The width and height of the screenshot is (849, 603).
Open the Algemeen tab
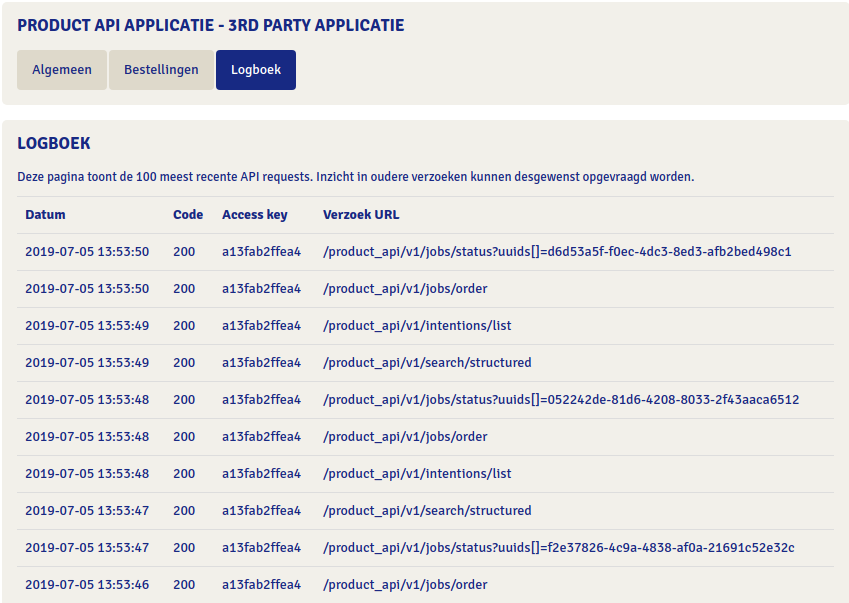coord(62,70)
